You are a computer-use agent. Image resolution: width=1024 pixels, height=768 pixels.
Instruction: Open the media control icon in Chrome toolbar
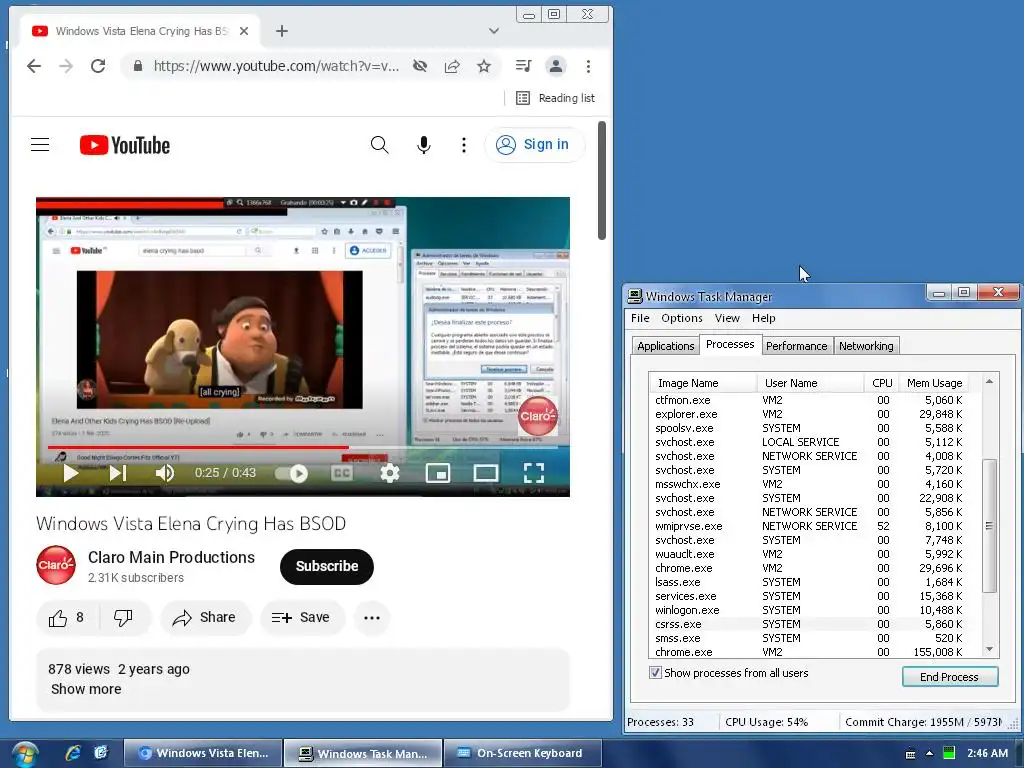[523, 66]
